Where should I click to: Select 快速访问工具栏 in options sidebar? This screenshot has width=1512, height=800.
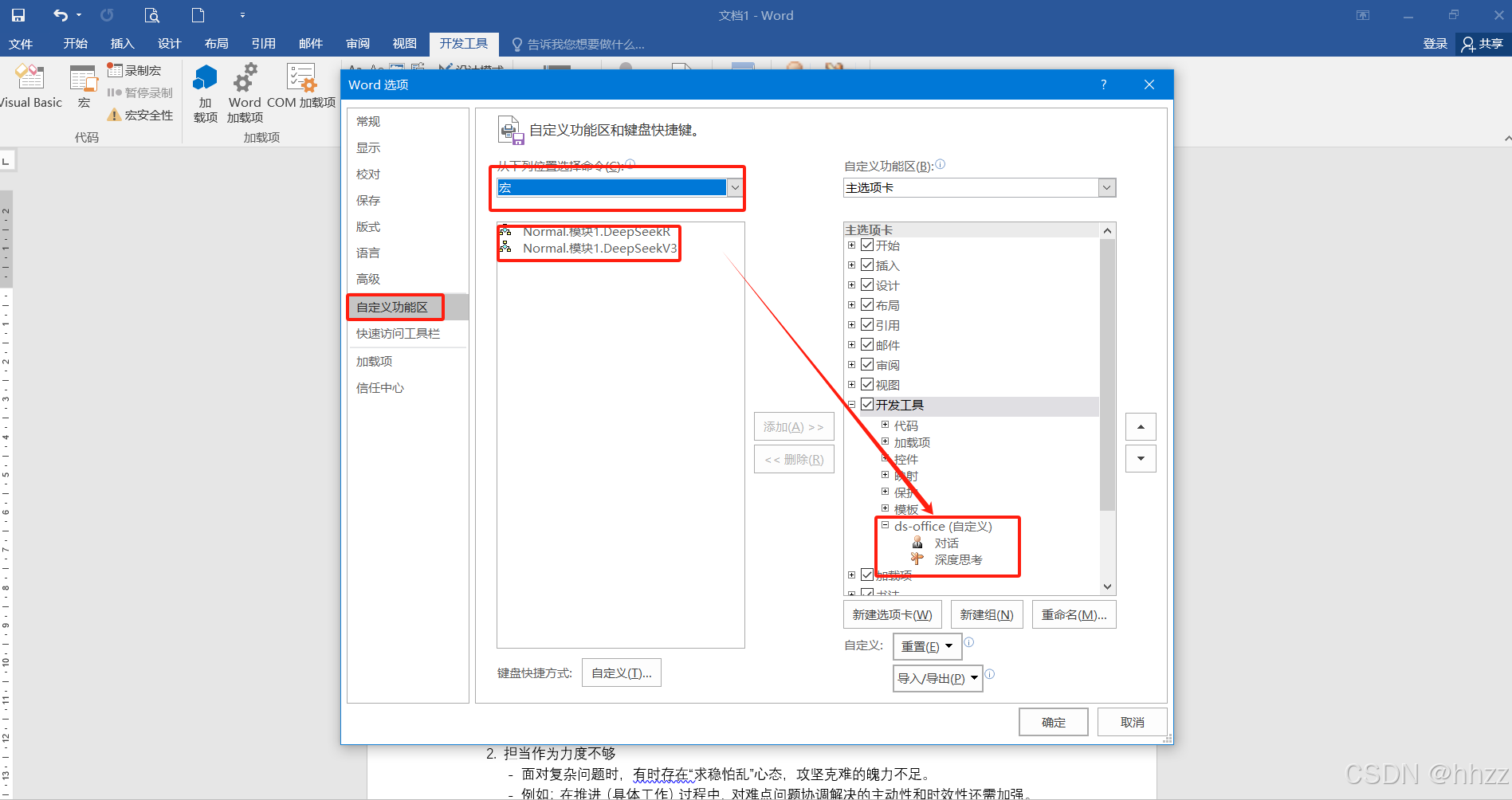398,333
